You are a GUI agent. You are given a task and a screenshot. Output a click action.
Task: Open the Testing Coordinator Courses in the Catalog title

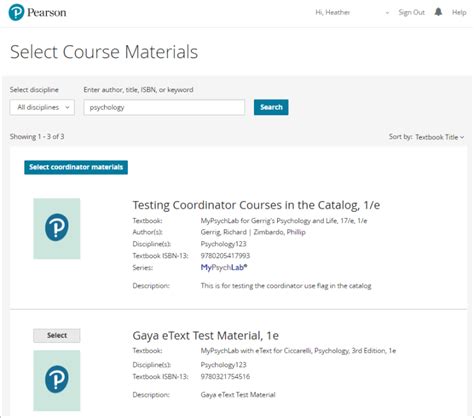(x=256, y=205)
